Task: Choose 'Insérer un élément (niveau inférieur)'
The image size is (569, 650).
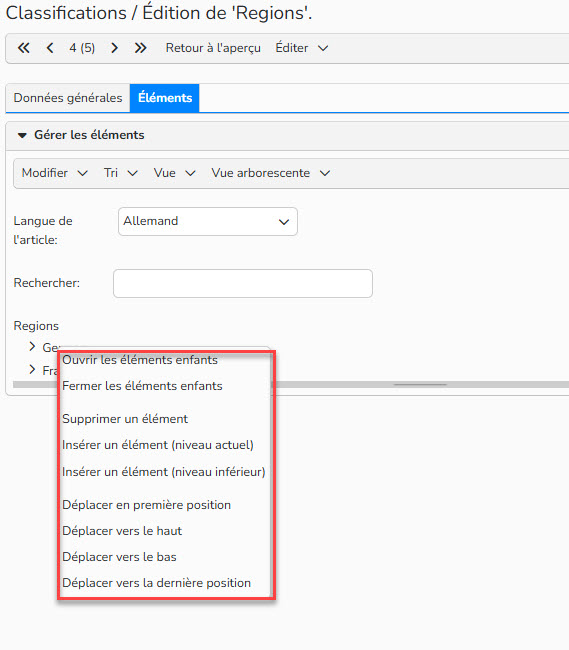Action: [163, 472]
